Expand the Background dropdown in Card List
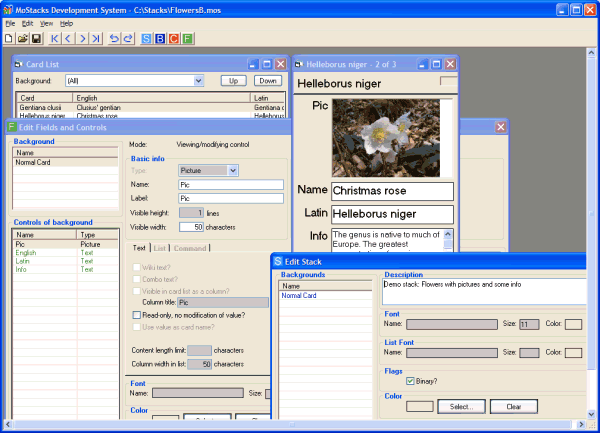Screen dimensions: 600x433 pos(198,80)
